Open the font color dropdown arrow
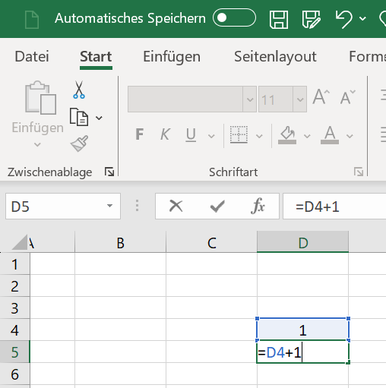Viewport: 386px width, 388px height. pos(350,136)
